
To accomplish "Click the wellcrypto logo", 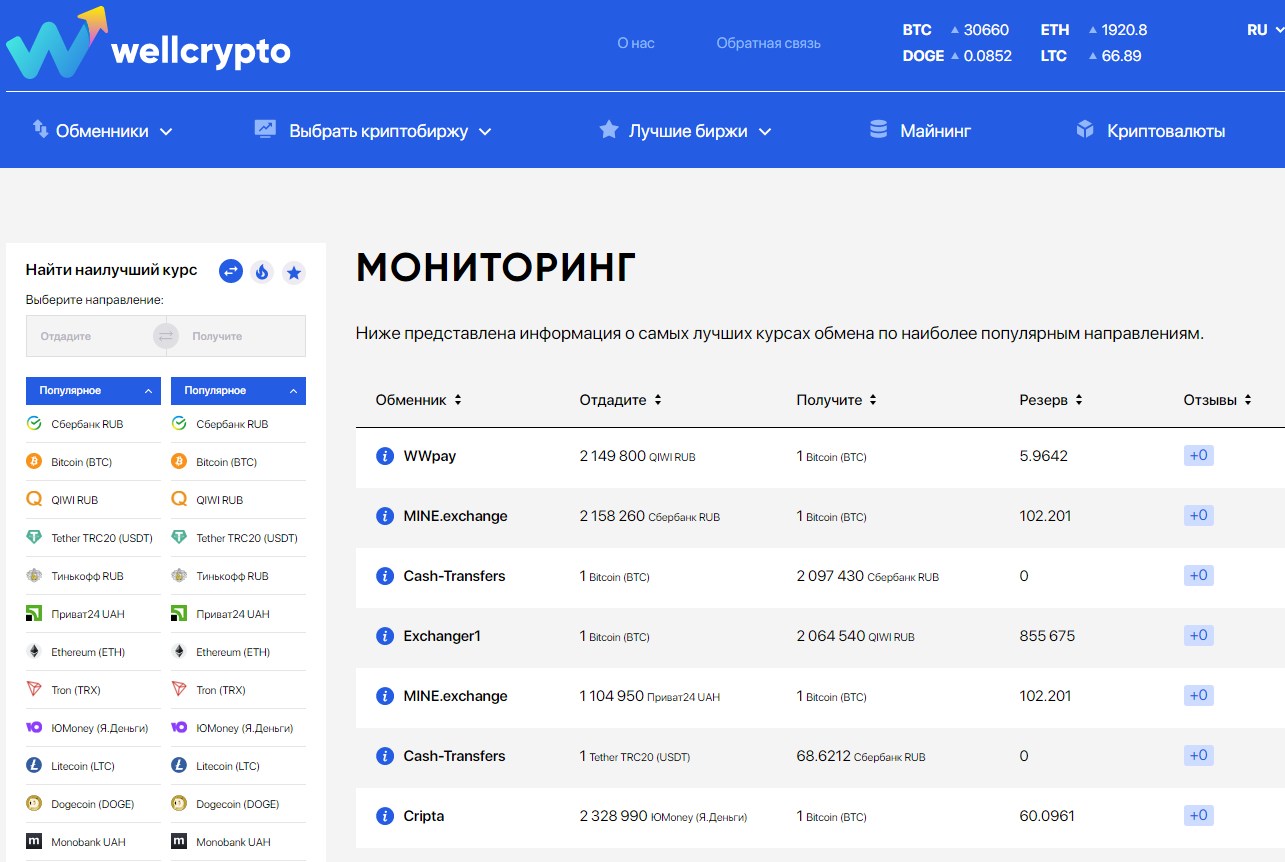I will (x=148, y=45).
